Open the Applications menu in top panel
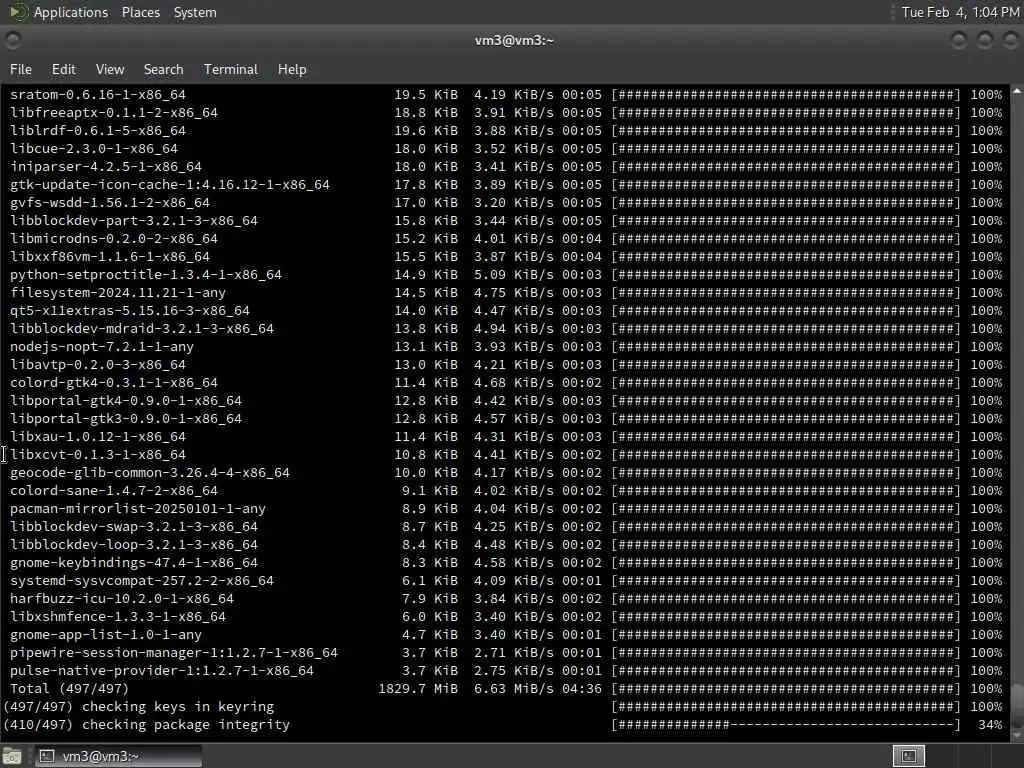 (x=71, y=12)
